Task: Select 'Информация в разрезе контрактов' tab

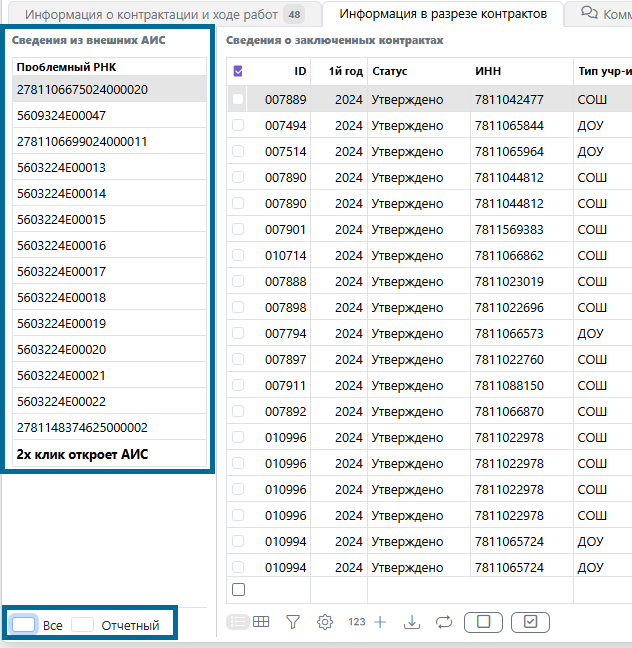Action: tap(442, 14)
